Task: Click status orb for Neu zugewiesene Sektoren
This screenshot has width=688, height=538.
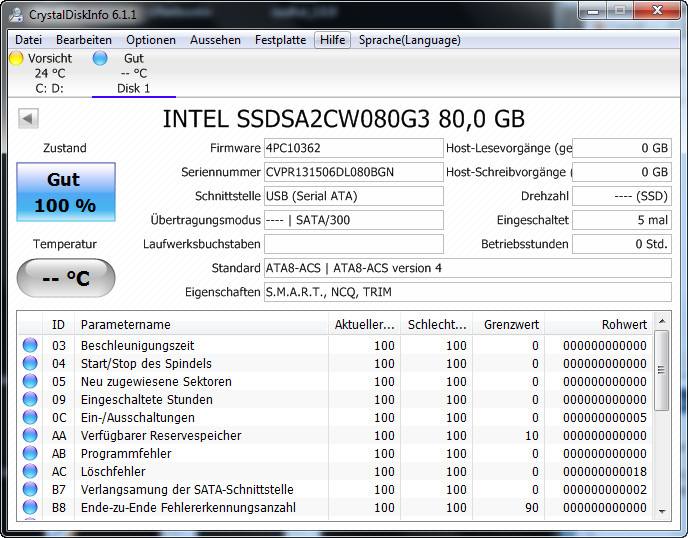Action: [x=30, y=381]
